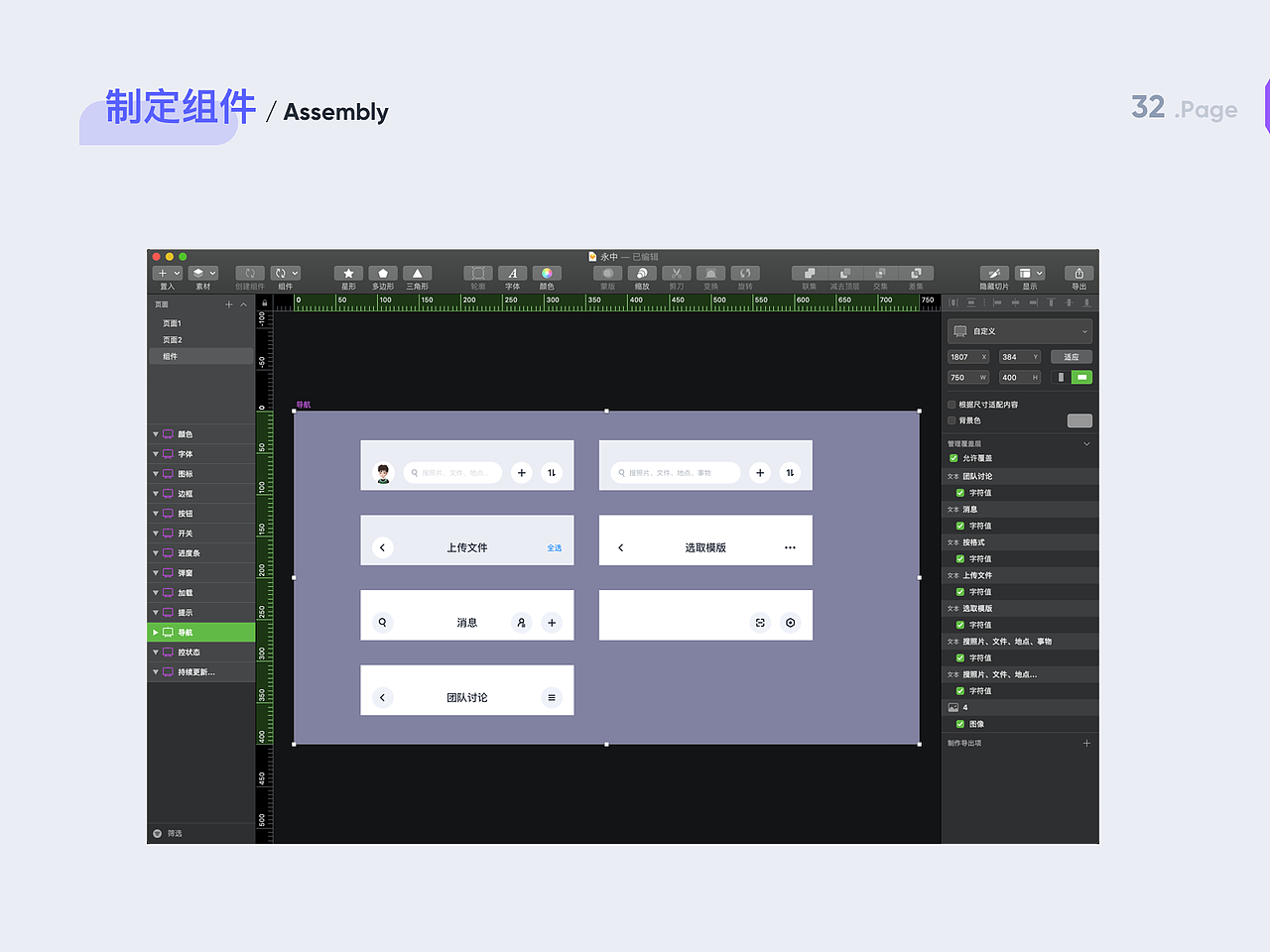This screenshot has width=1270, height=952.
Task: Select the Star (星形) shape tool
Action: 348,273
